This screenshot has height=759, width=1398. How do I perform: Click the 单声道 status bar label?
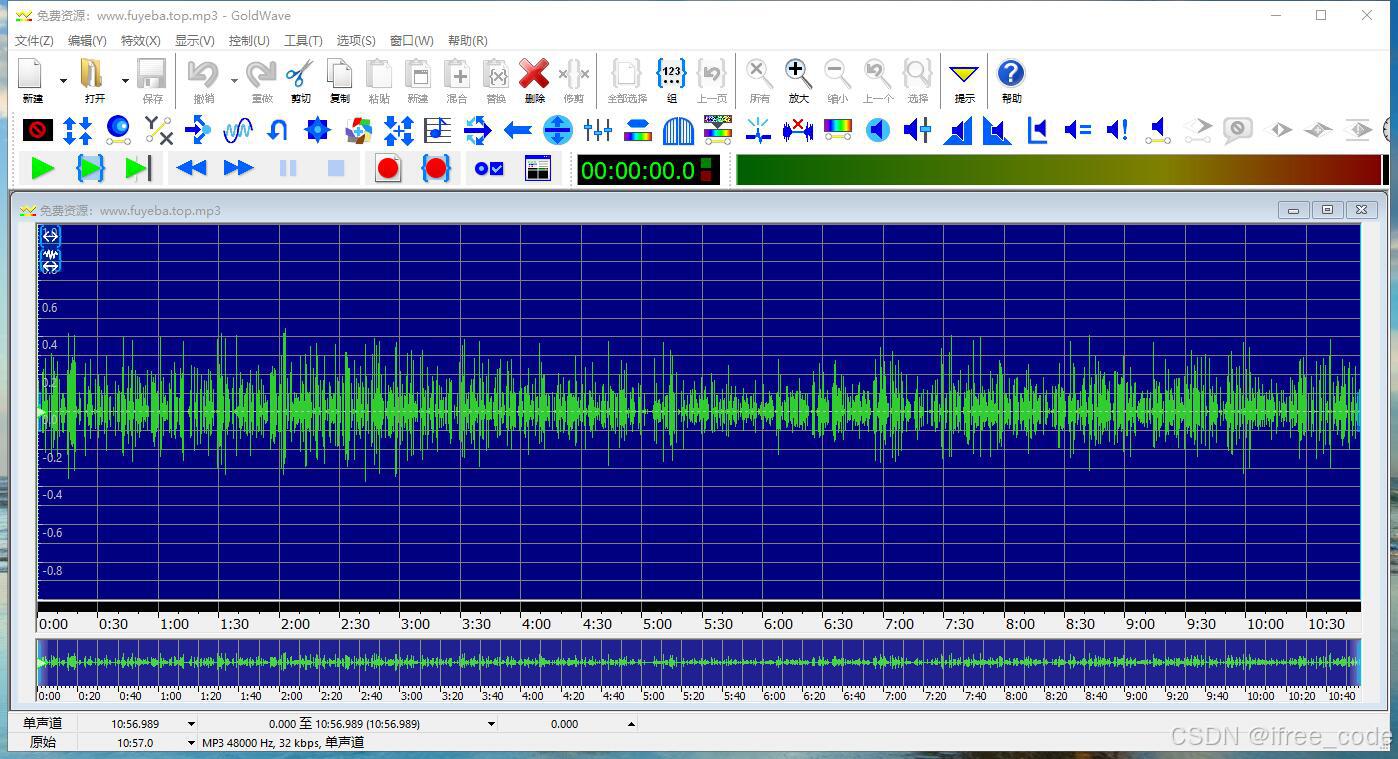42,723
